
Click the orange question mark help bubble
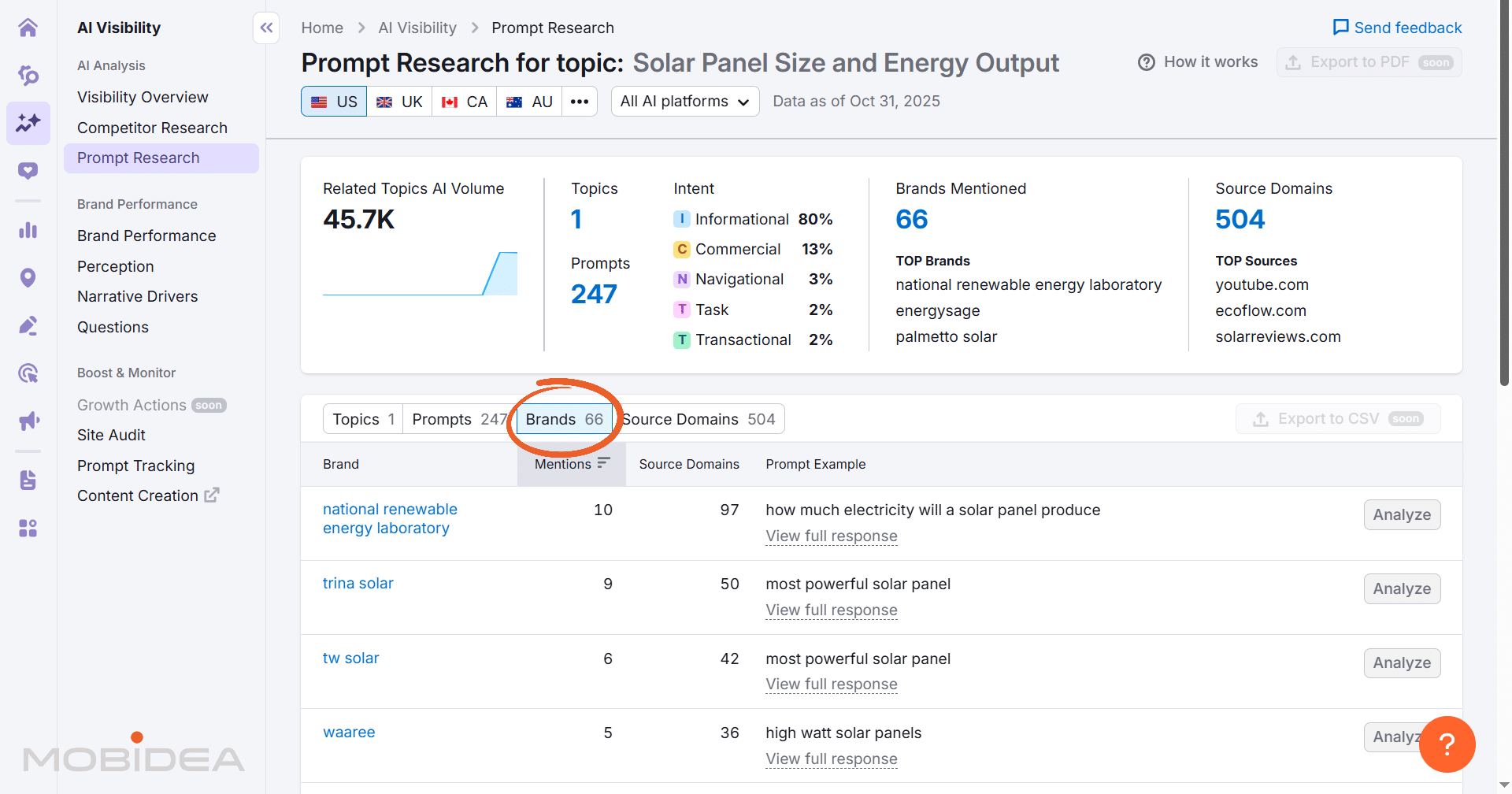tap(1447, 744)
